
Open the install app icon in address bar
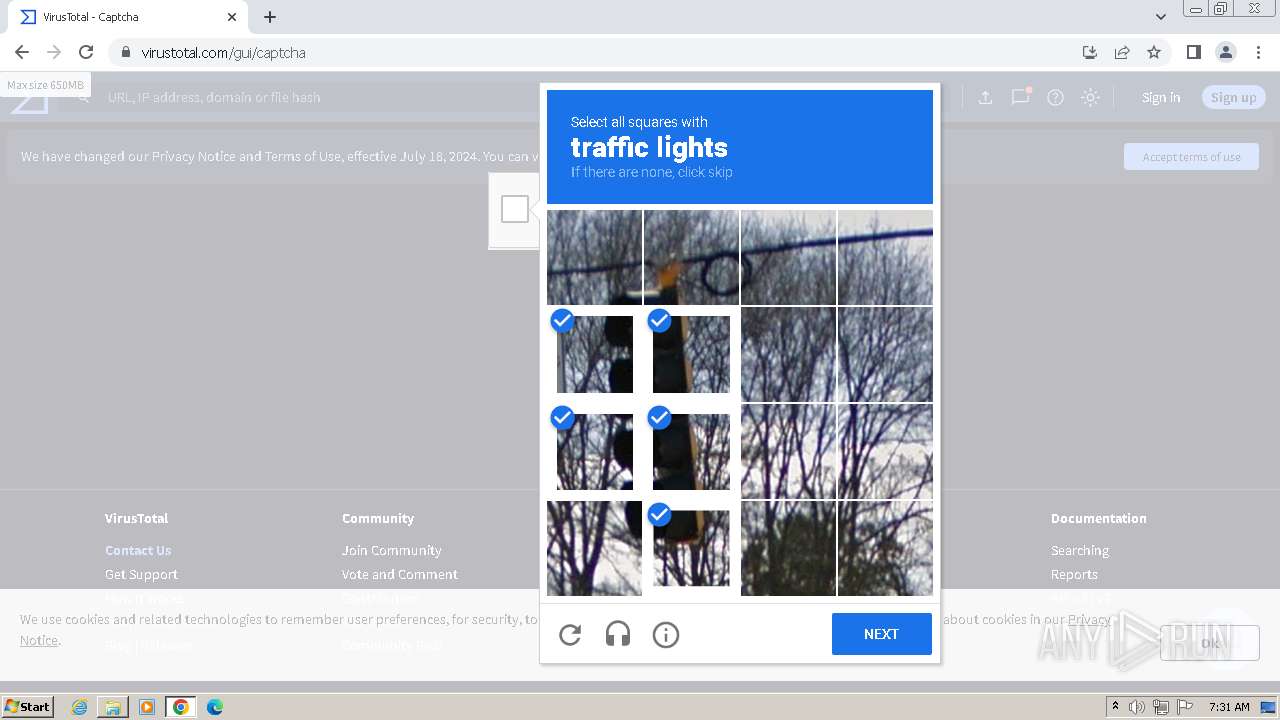(x=1090, y=52)
